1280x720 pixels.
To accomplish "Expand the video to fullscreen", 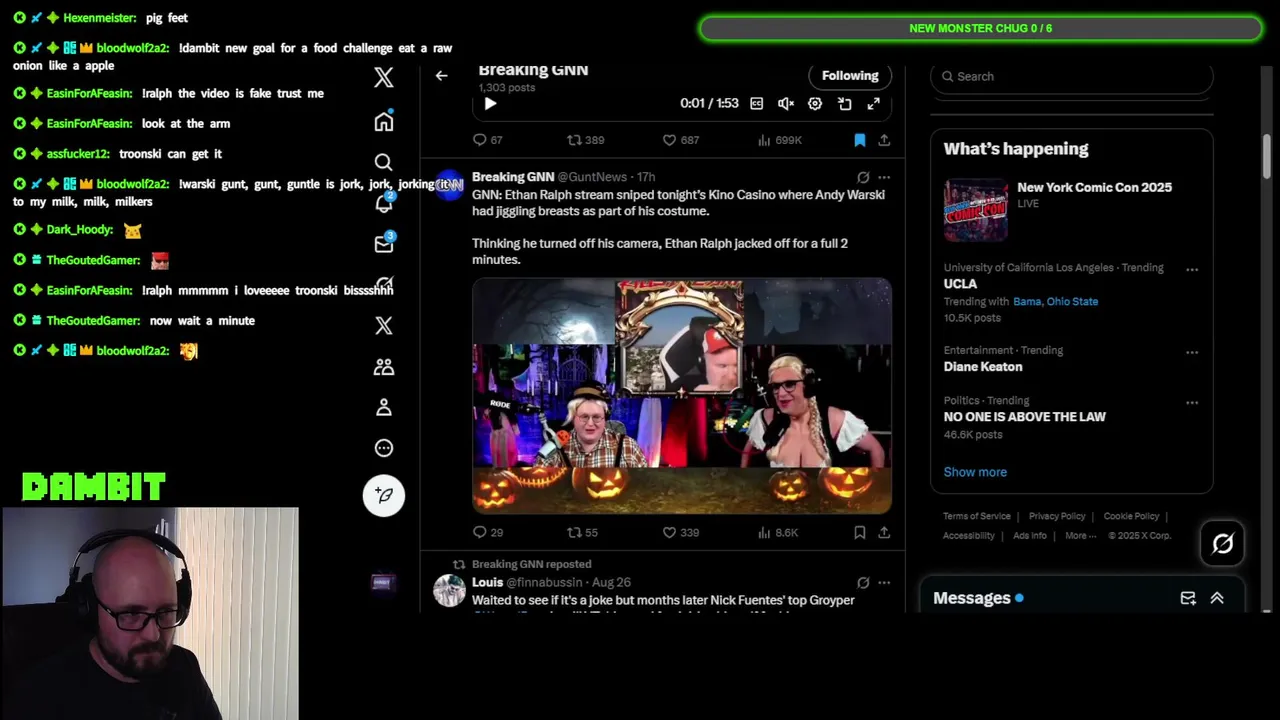I will tap(873, 104).
